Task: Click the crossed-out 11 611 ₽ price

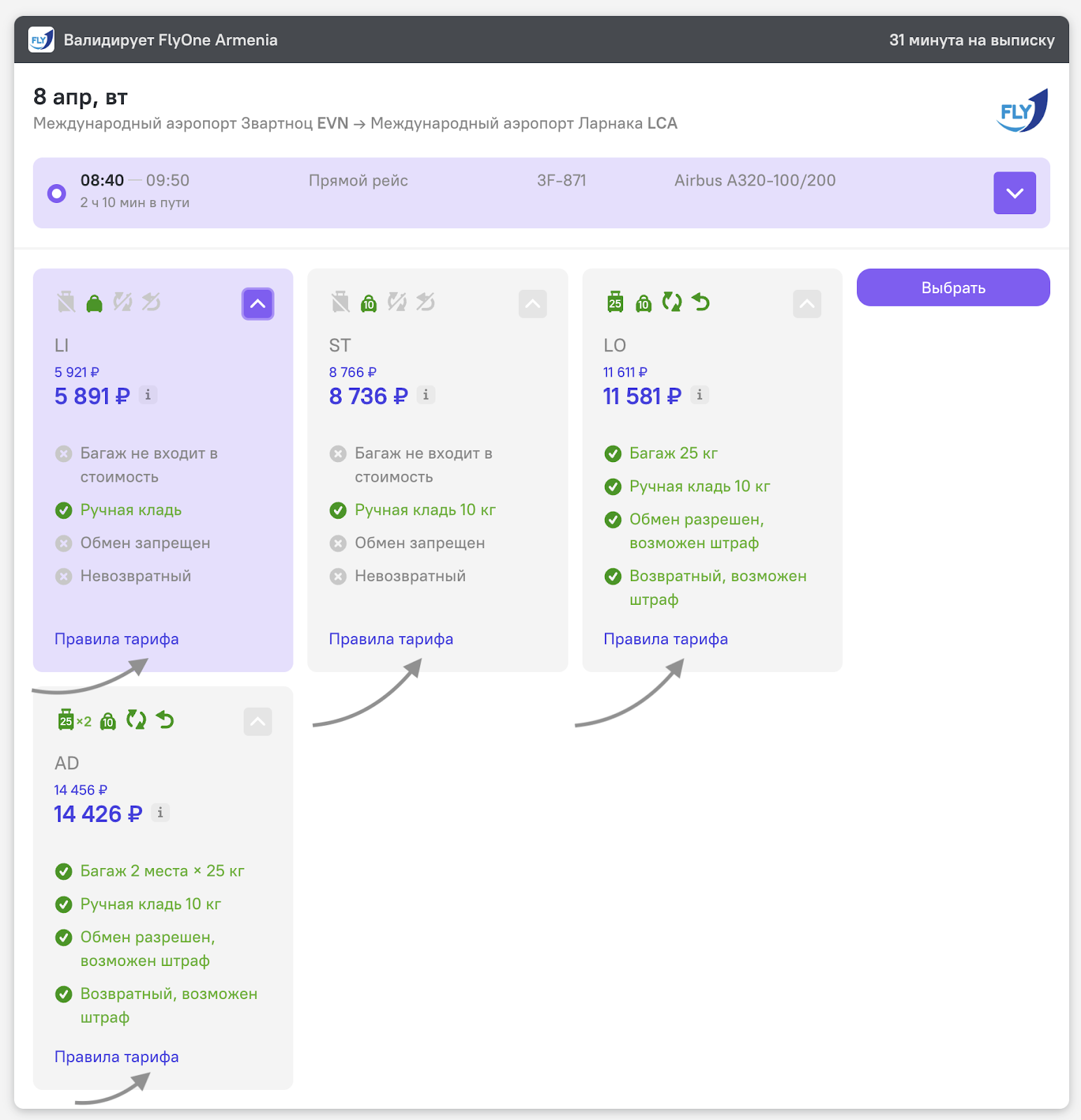Action: click(x=625, y=372)
